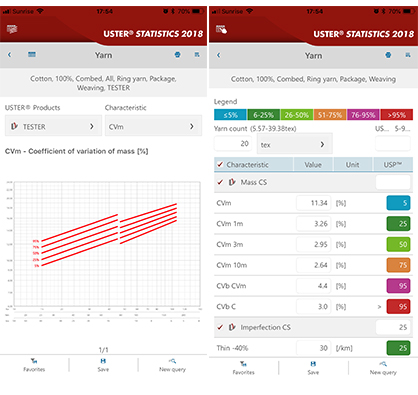Viewport: 418px width, 395px height.
Task: Click the CVb CVm row label
Action: click(231, 286)
